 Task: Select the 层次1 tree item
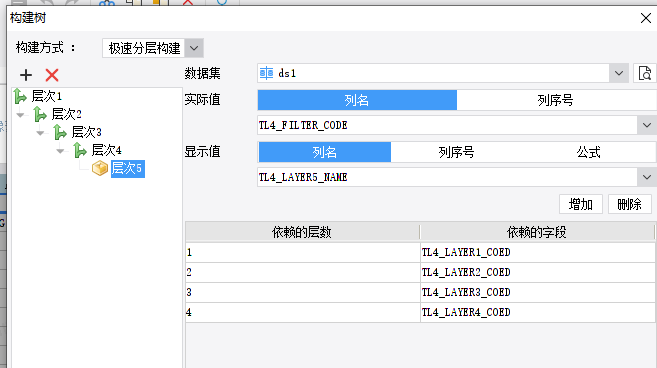click(x=47, y=96)
